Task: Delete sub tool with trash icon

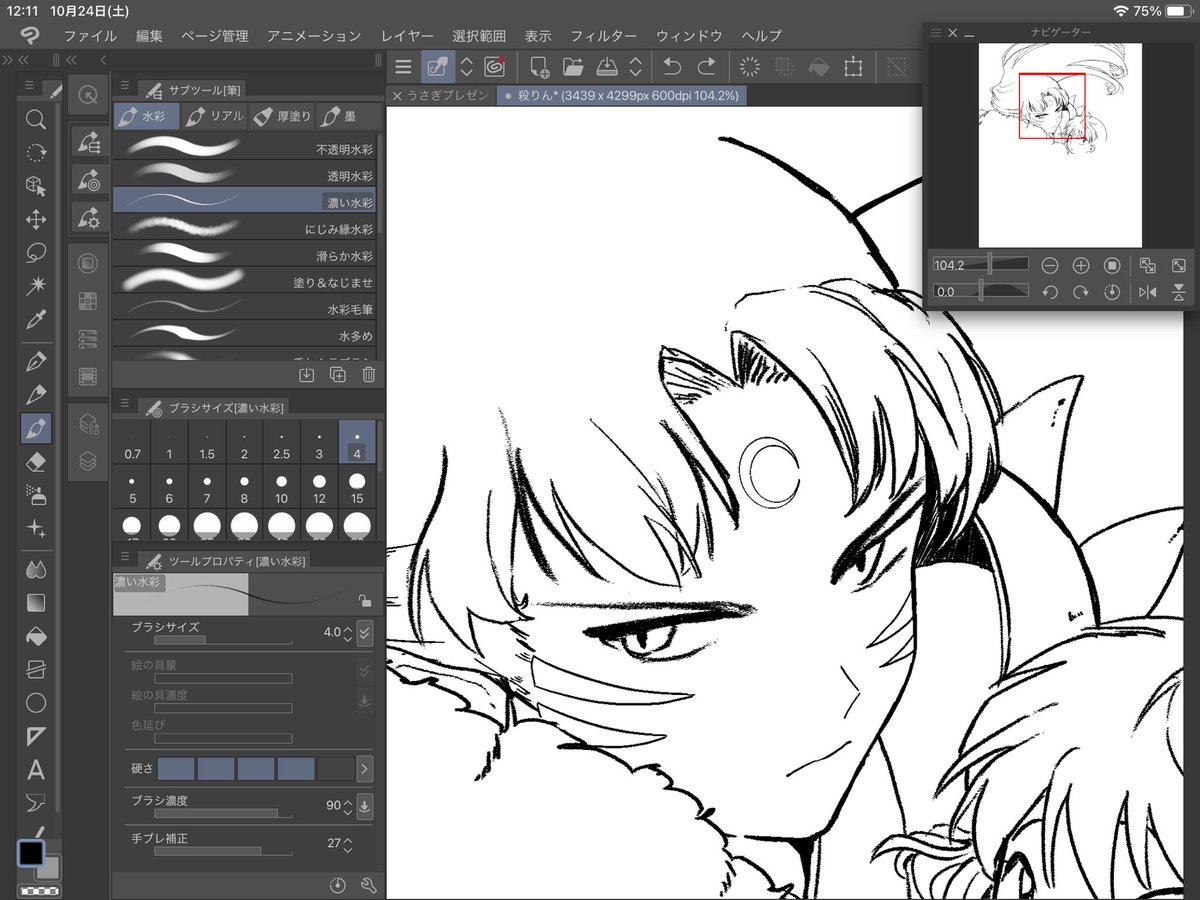Action: pos(369,375)
